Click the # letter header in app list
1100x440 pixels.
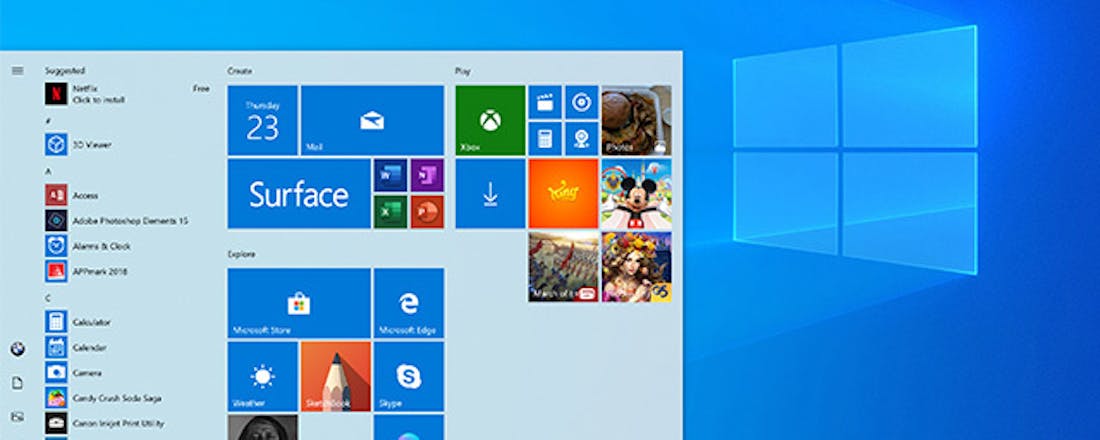coord(48,121)
